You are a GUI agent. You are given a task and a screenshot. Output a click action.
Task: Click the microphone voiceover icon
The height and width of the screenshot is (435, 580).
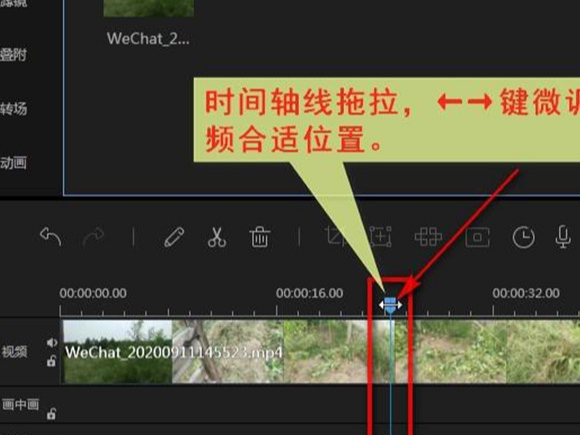(x=563, y=237)
